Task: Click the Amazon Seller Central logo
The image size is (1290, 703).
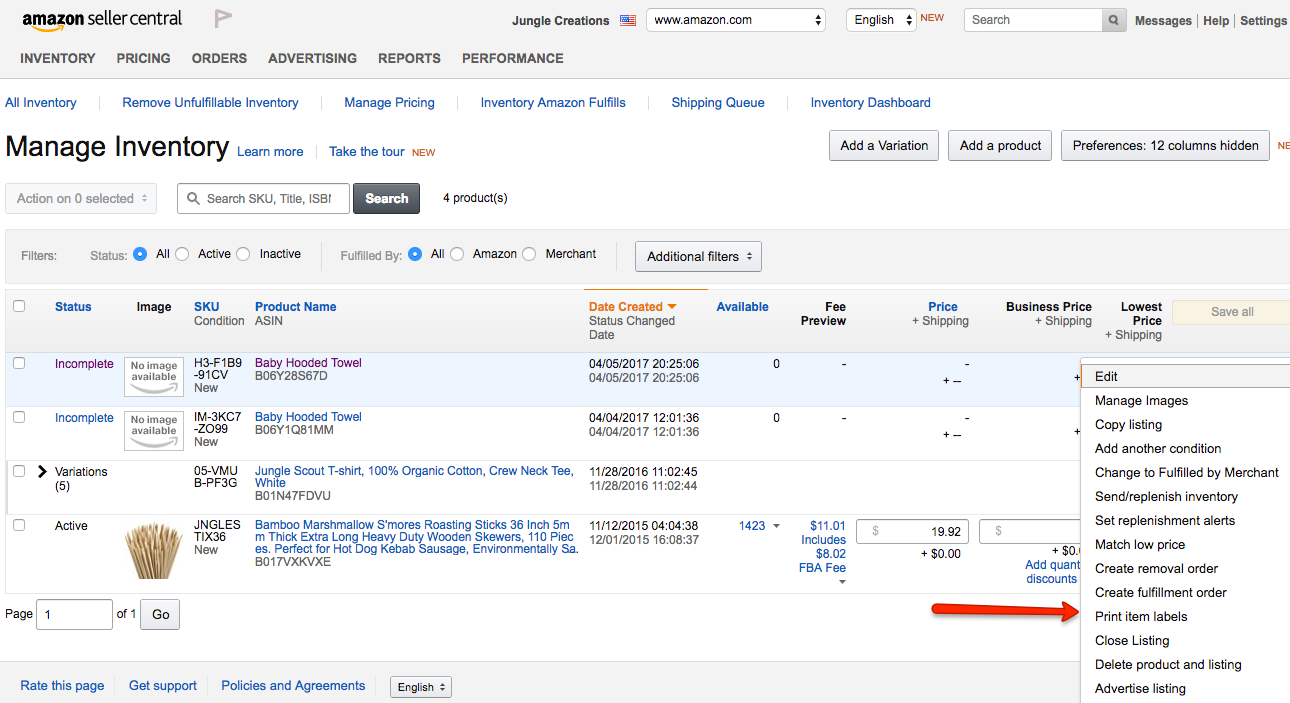Action: [102, 19]
